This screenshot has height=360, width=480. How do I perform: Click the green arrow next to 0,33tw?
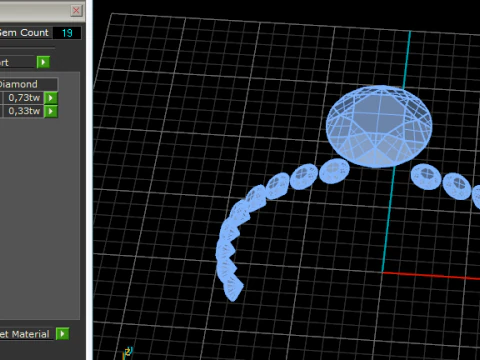pos(51,111)
